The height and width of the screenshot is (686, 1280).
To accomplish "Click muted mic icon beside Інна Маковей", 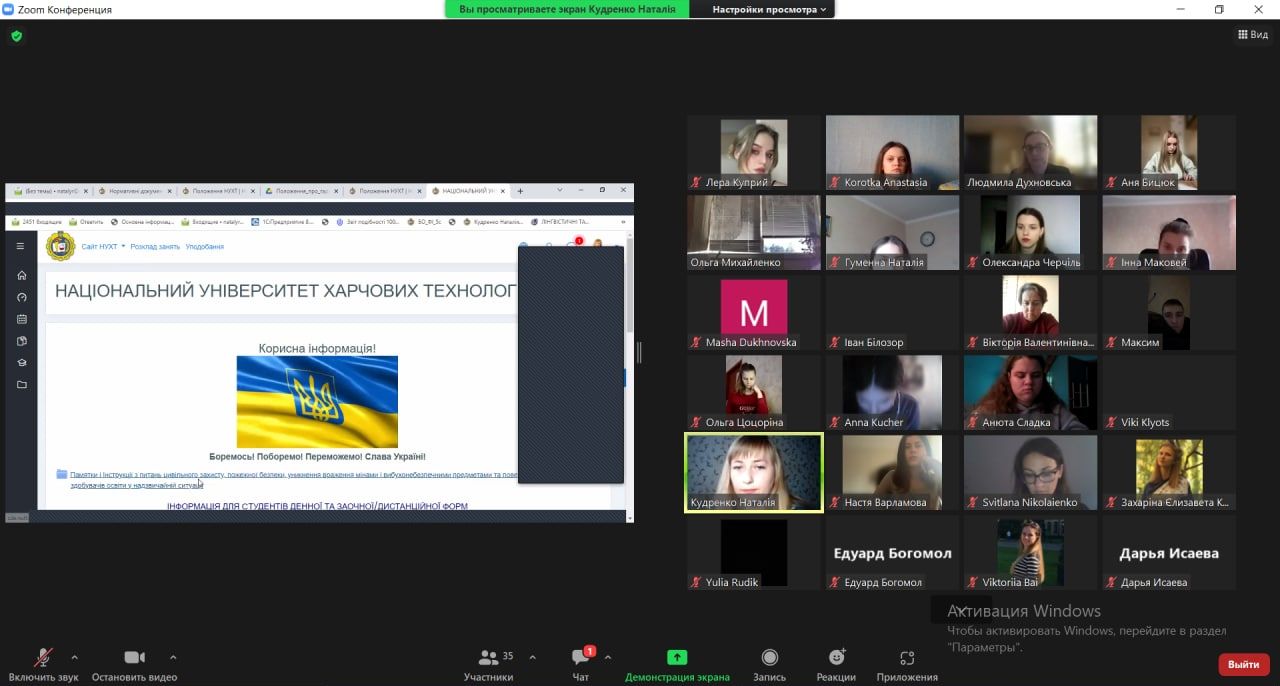I will [x=1112, y=262].
